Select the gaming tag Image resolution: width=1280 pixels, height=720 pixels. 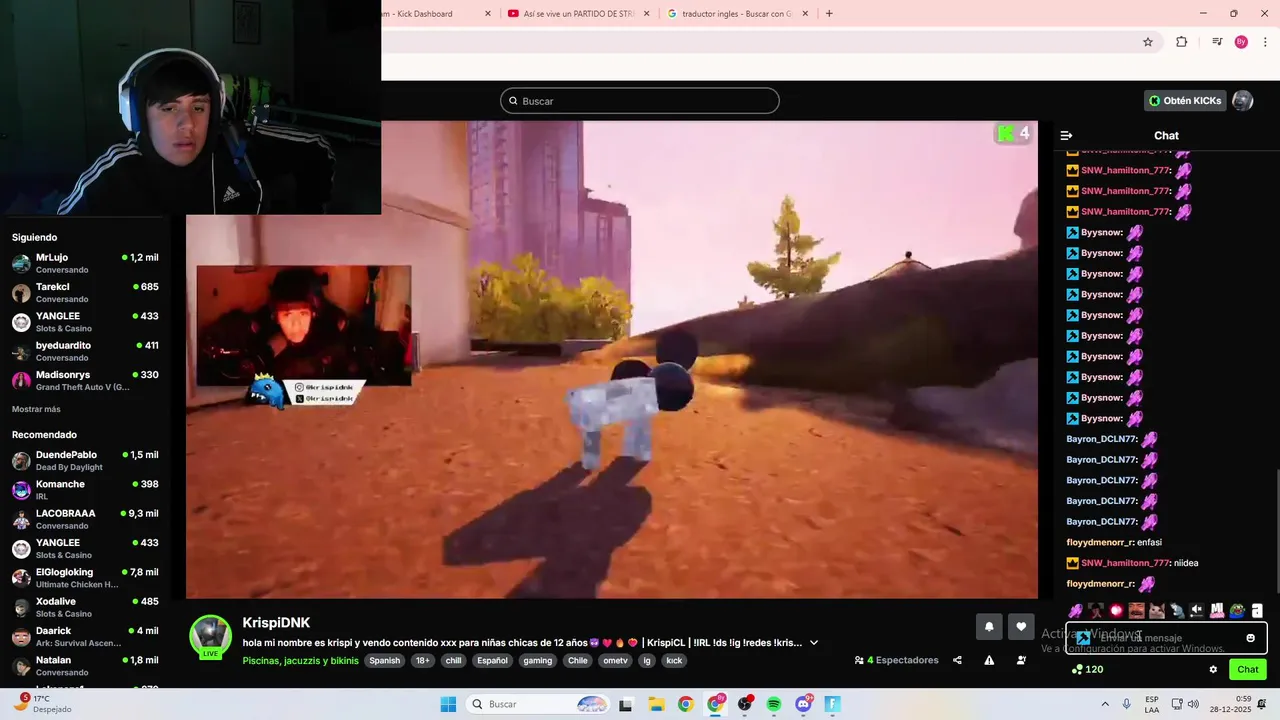[537, 661]
